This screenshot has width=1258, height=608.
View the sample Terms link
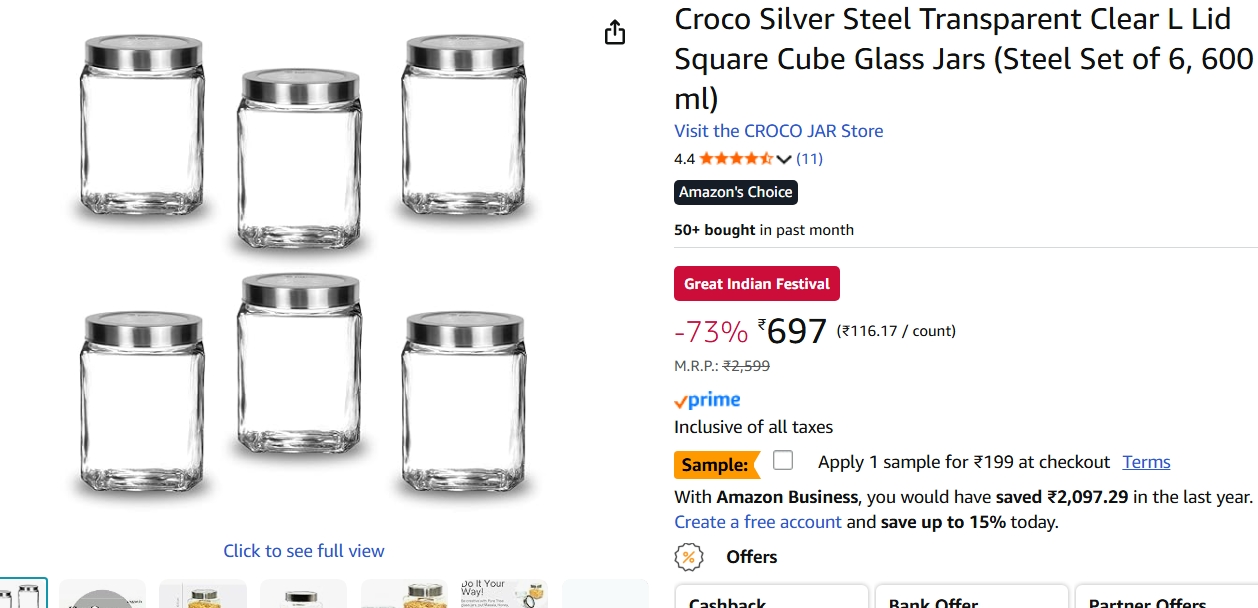pos(1146,462)
